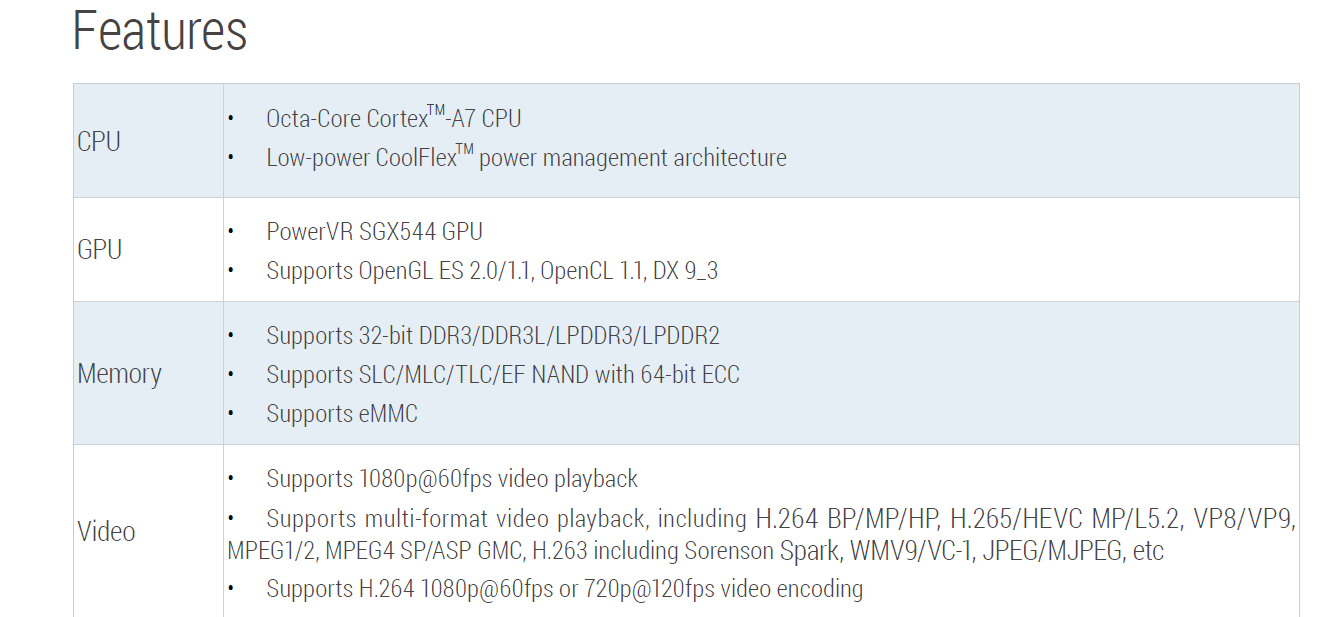Select the Memory row label

click(x=119, y=374)
